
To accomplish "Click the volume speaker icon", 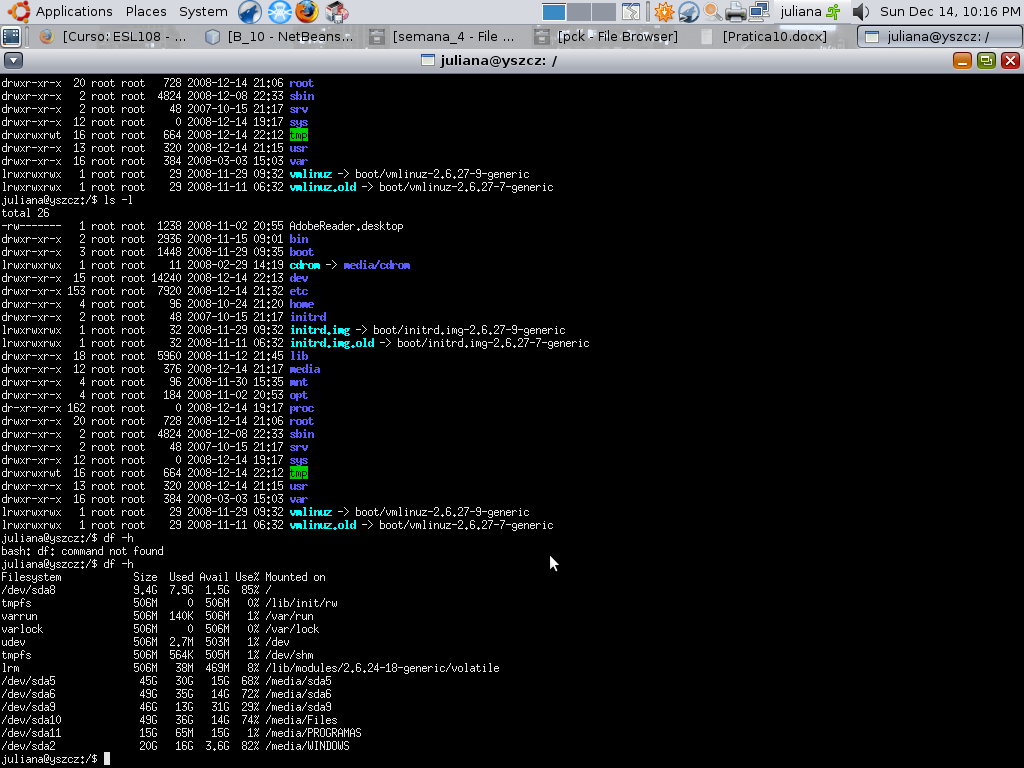I will (861, 11).
